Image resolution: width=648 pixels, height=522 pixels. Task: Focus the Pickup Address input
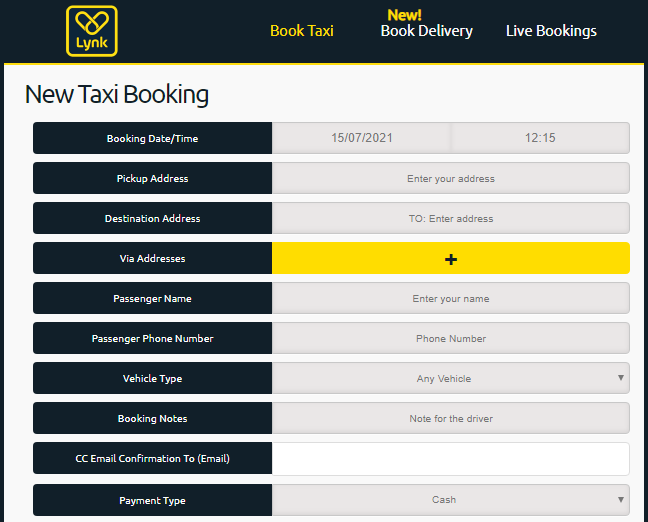tap(451, 178)
